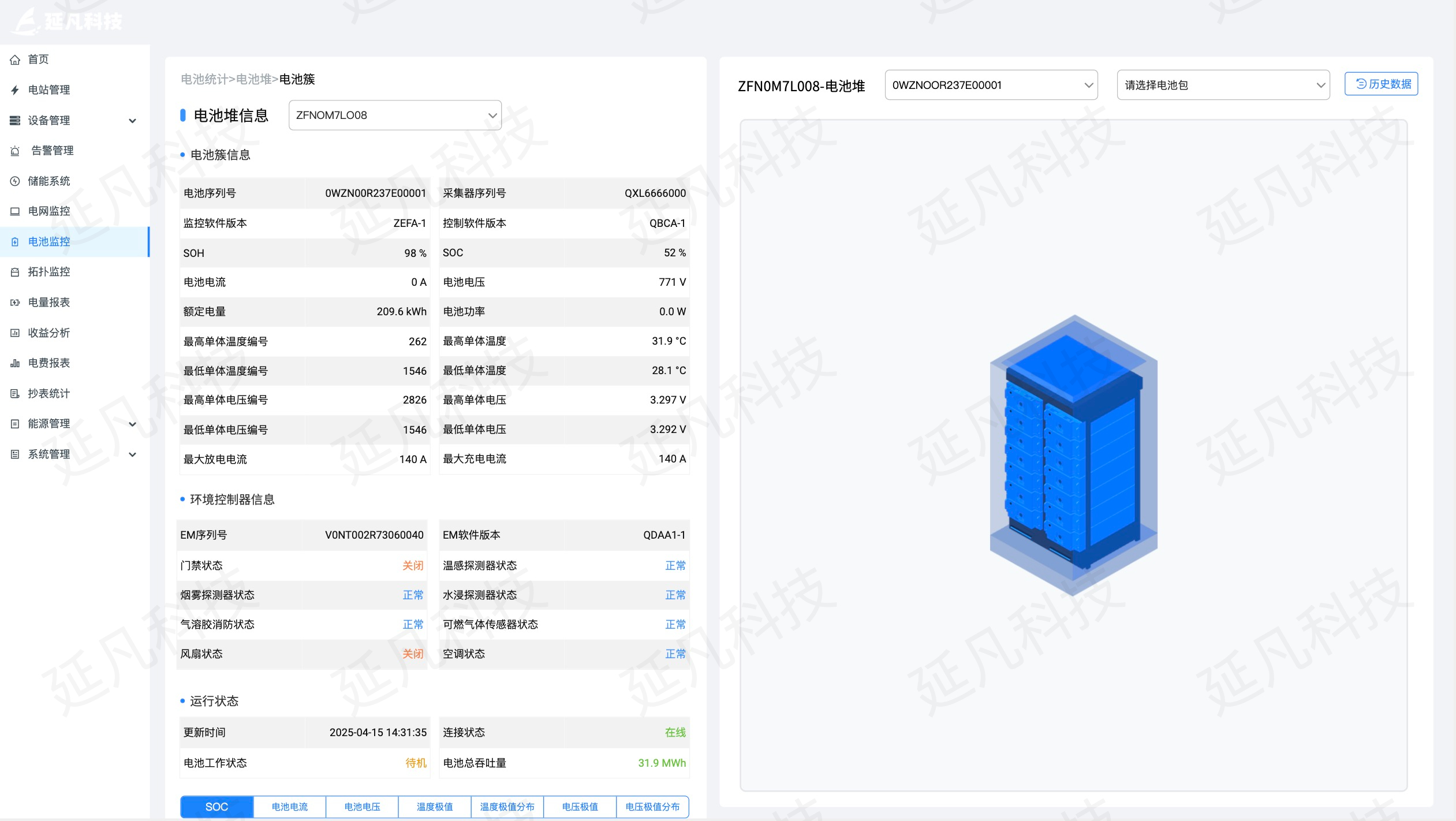
Task: Open the 0WZNOOR237E00001 serial number dropdown
Action: pyautogui.click(x=991, y=84)
